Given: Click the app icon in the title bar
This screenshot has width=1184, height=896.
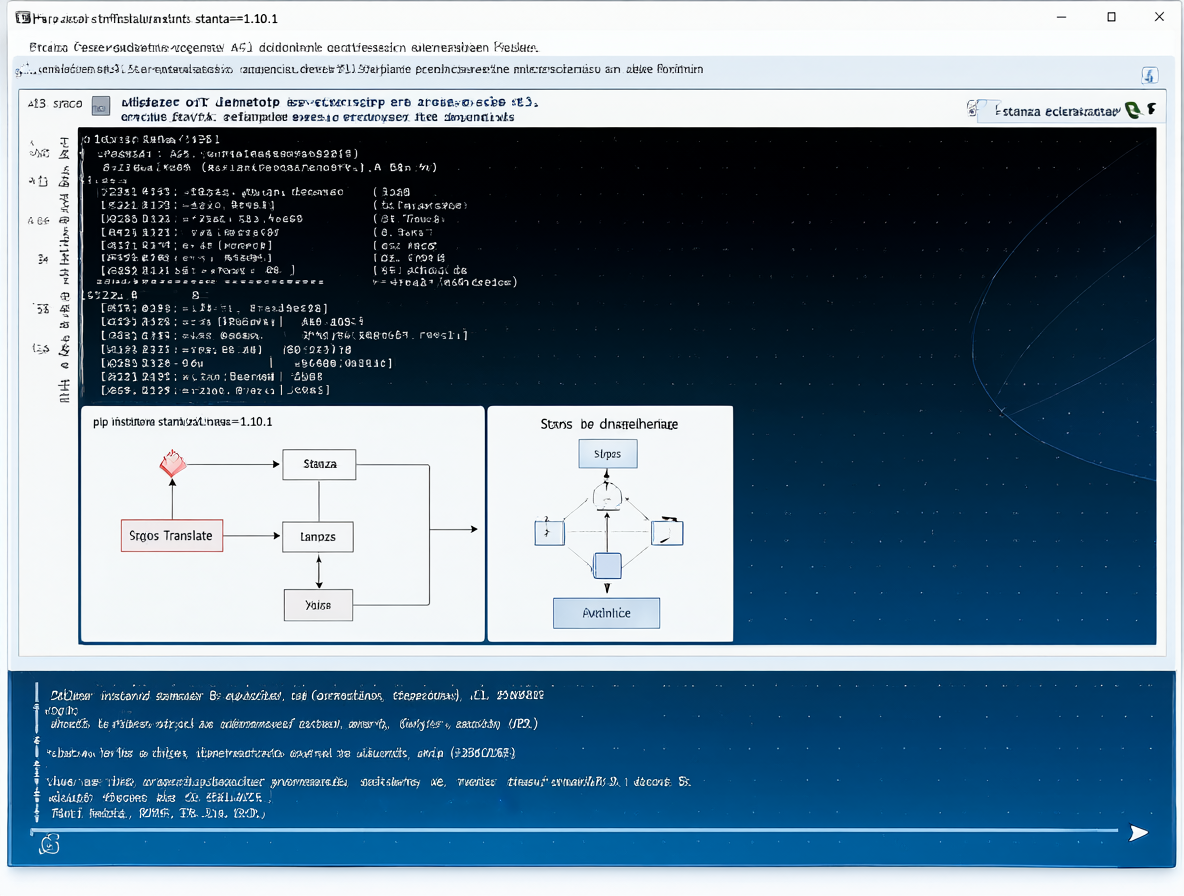Looking at the screenshot, I should [23, 17].
